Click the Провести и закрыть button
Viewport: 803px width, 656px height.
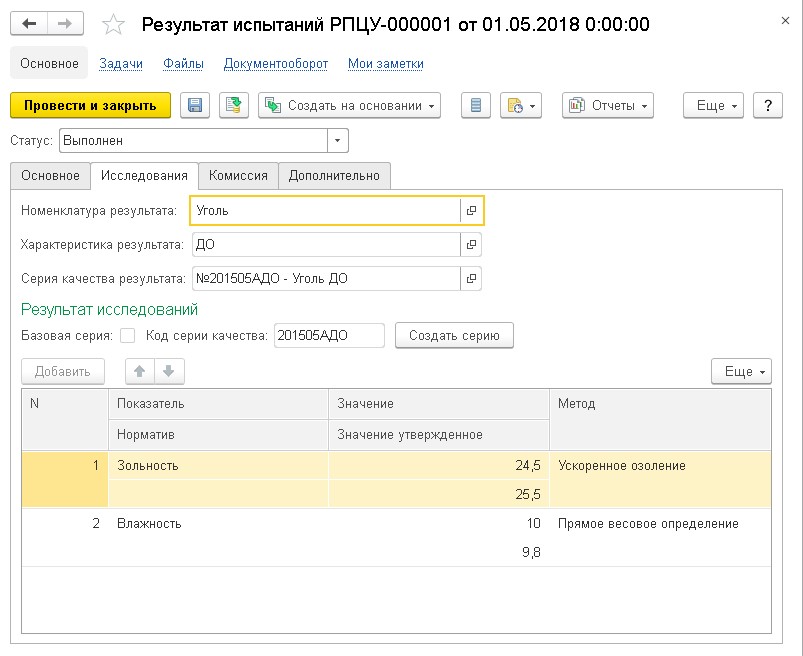coord(90,106)
